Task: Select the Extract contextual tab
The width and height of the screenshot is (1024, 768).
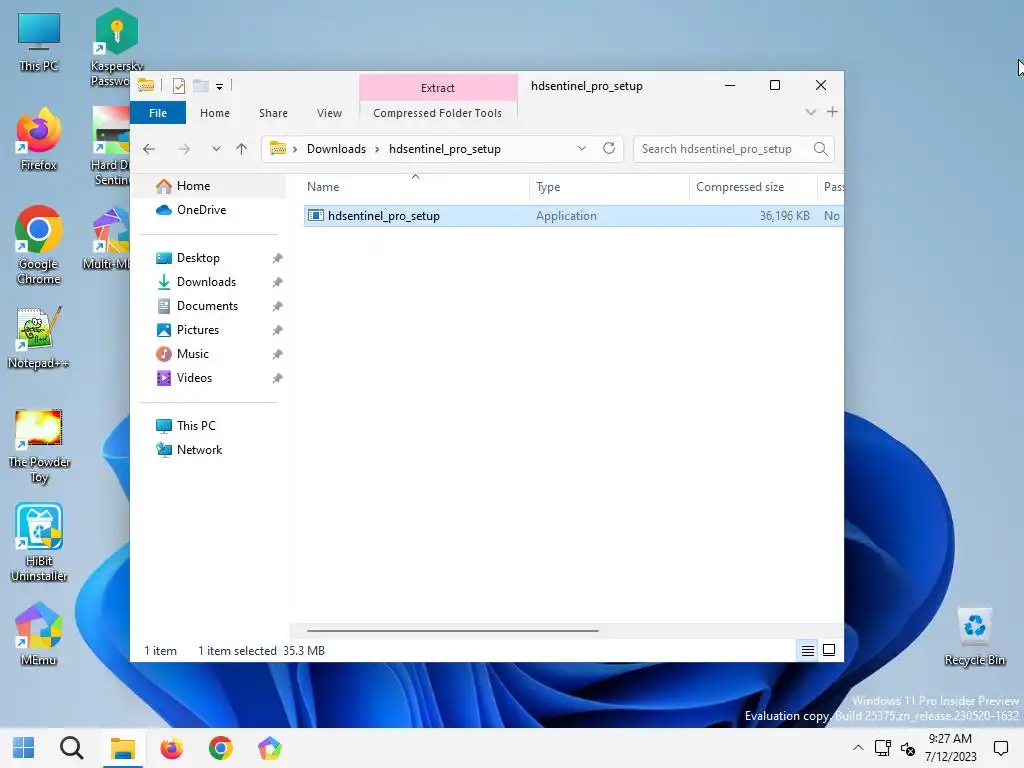Action: [x=438, y=88]
